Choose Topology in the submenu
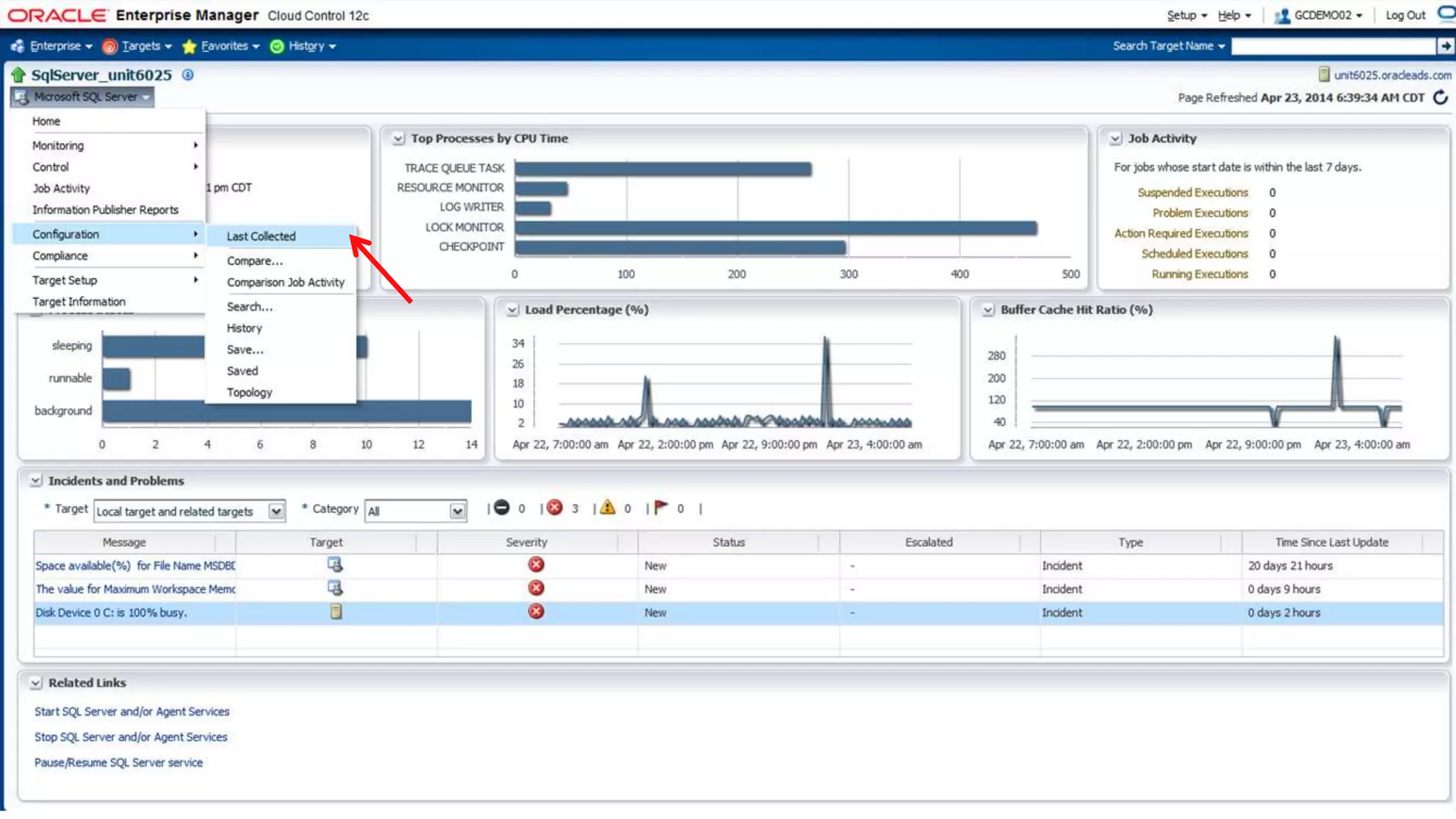 (250, 392)
